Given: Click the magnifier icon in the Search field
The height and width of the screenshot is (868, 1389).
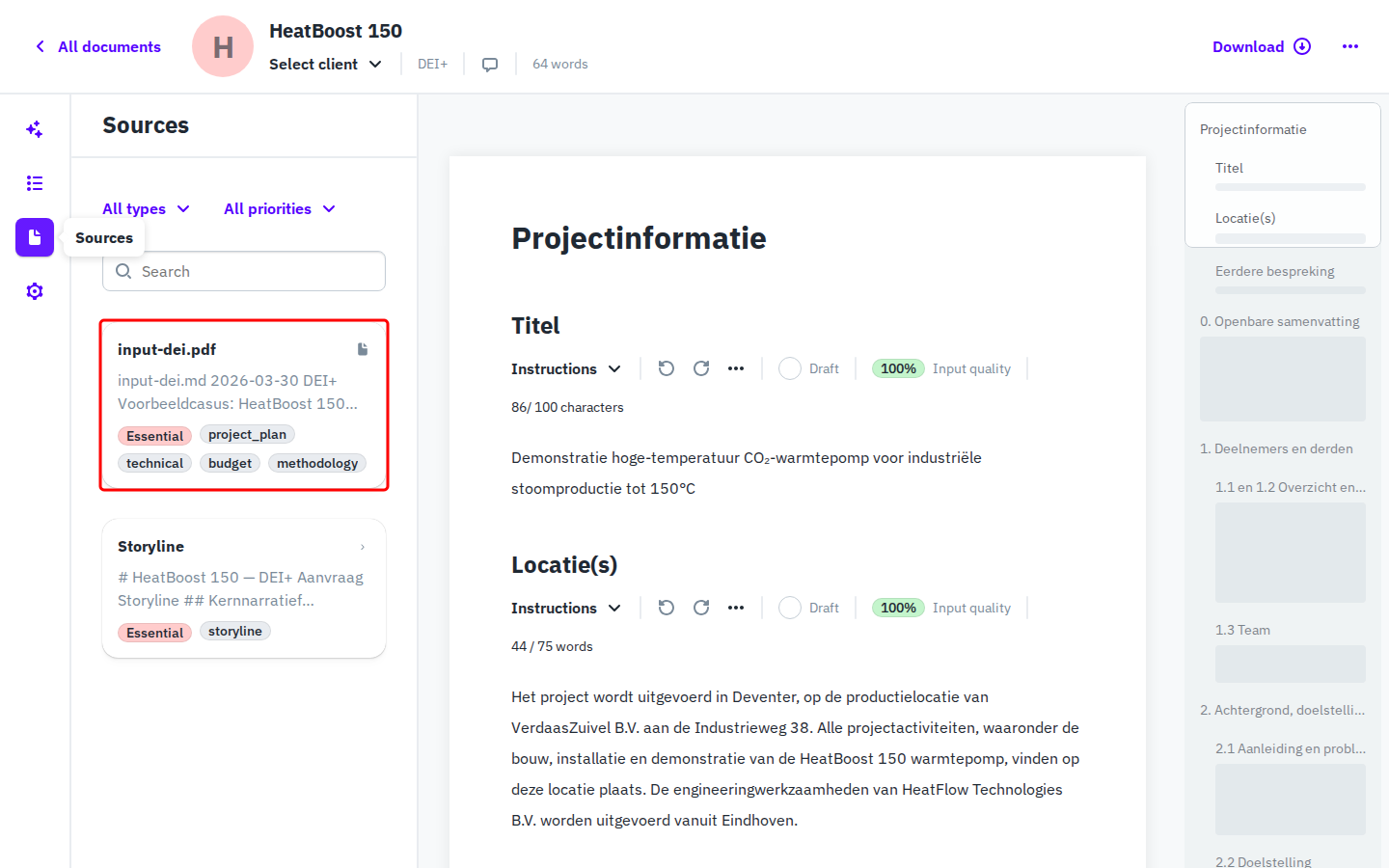Looking at the screenshot, I should 123,272.
